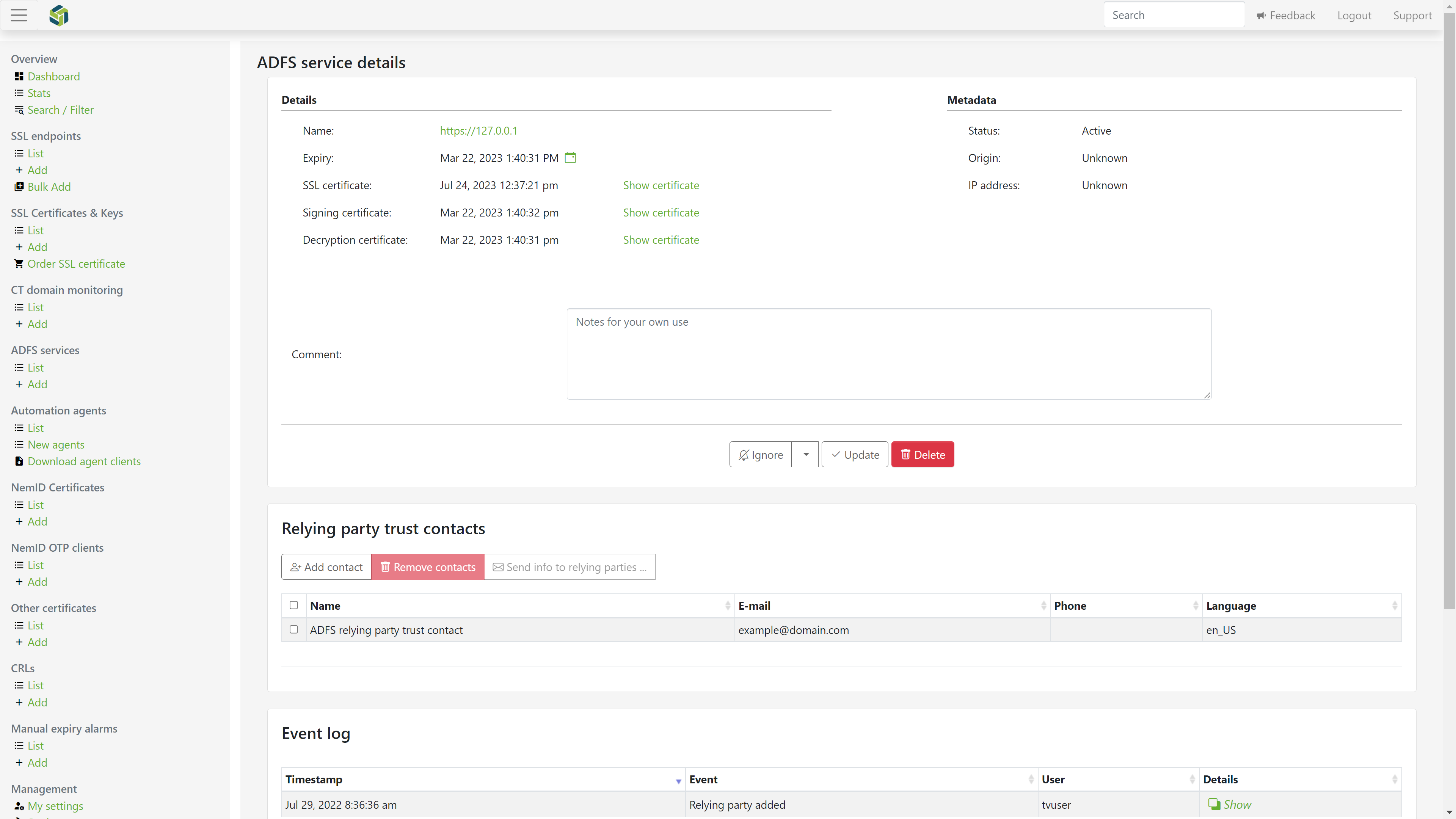Tick the select-all contacts checkbox in header
This screenshot has width=1456, height=819.
click(x=294, y=606)
